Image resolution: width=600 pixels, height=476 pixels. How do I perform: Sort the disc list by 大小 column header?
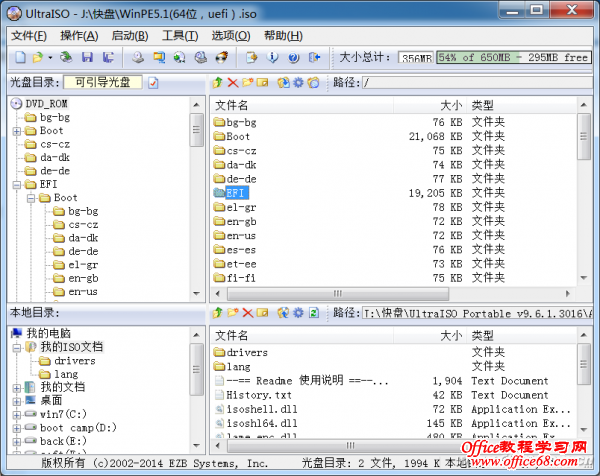click(x=430, y=105)
